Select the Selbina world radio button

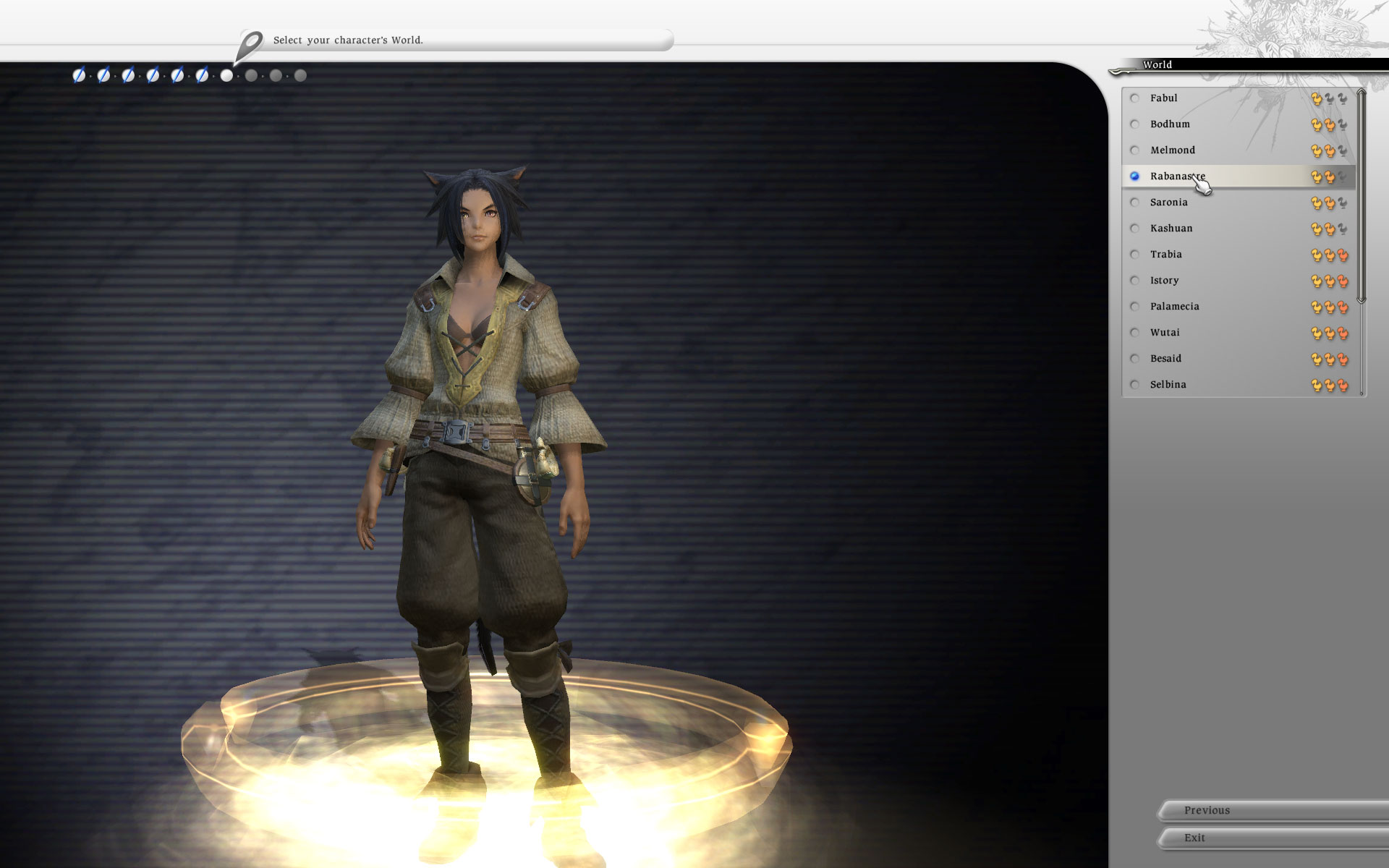(1134, 385)
